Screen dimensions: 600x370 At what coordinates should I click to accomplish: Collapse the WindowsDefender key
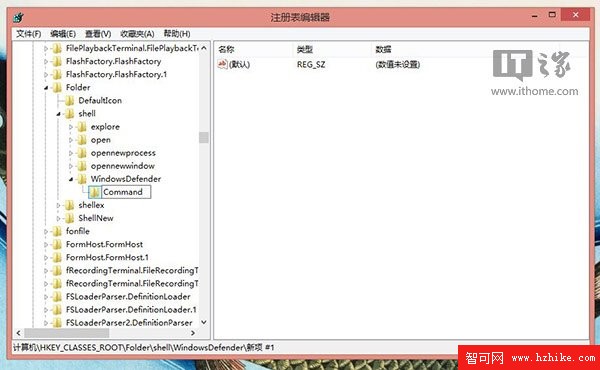tap(71, 179)
